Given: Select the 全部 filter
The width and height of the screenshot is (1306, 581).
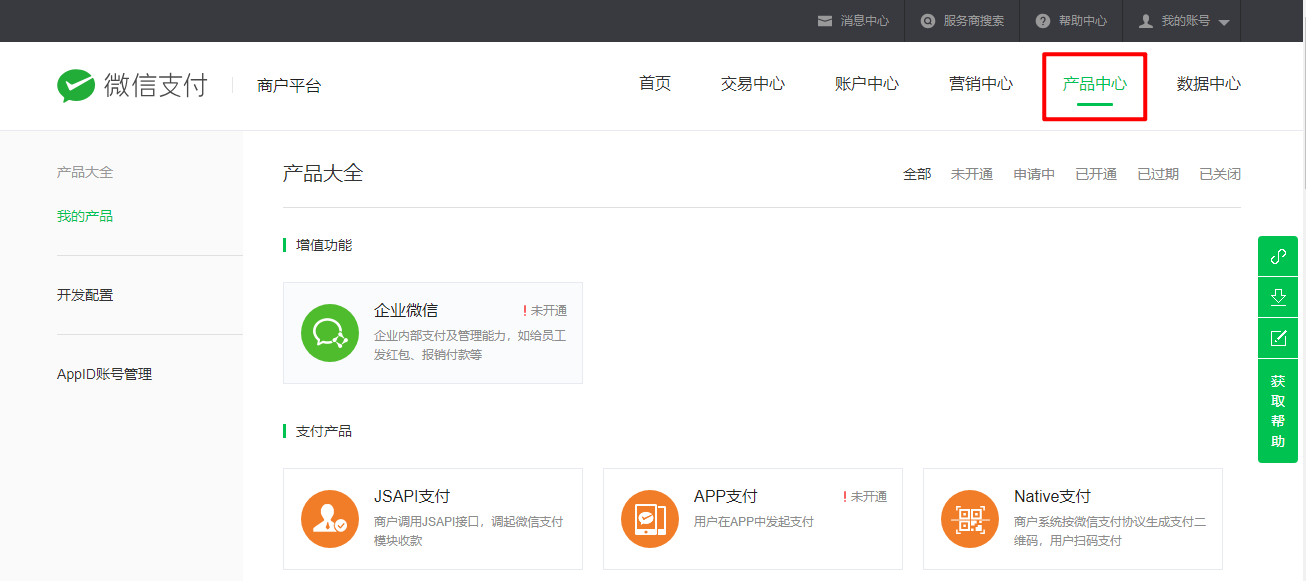Looking at the screenshot, I should 917,174.
